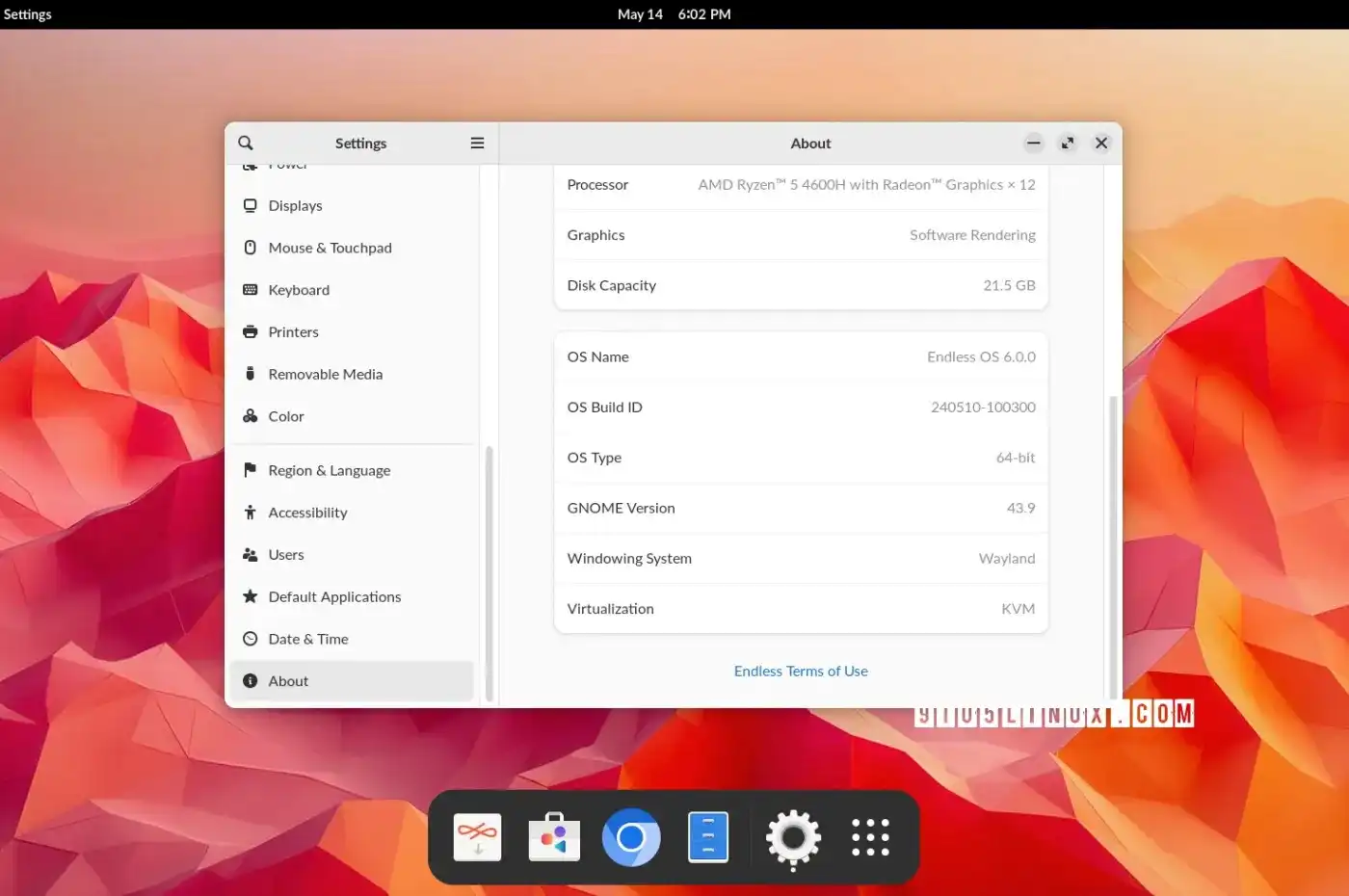This screenshot has height=896, width=1349.
Task: Open Users settings panel
Action: click(352, 555)
